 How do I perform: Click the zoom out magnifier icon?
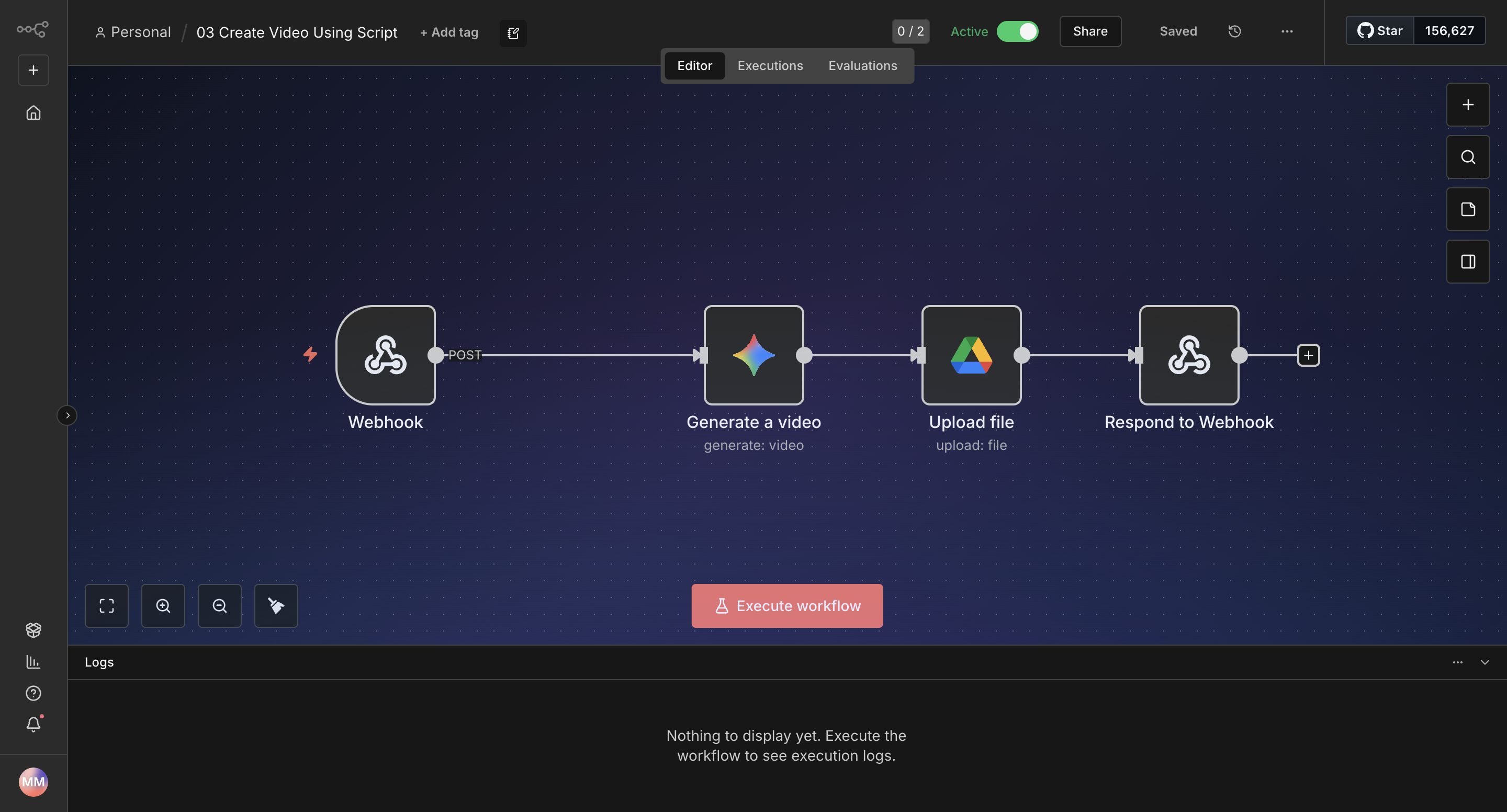click(219, 605)
